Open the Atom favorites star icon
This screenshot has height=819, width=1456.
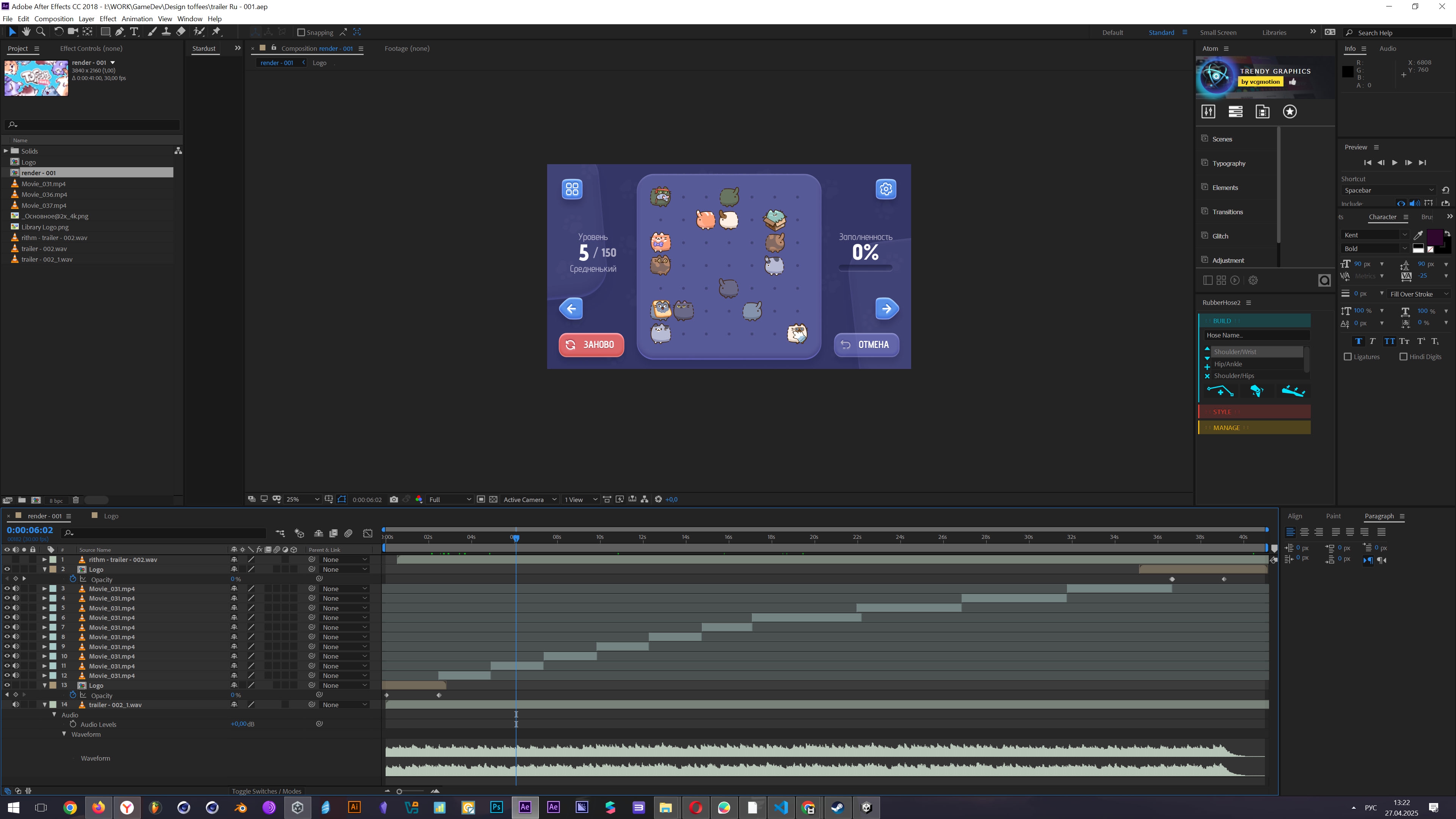(x=1290, y=112)
